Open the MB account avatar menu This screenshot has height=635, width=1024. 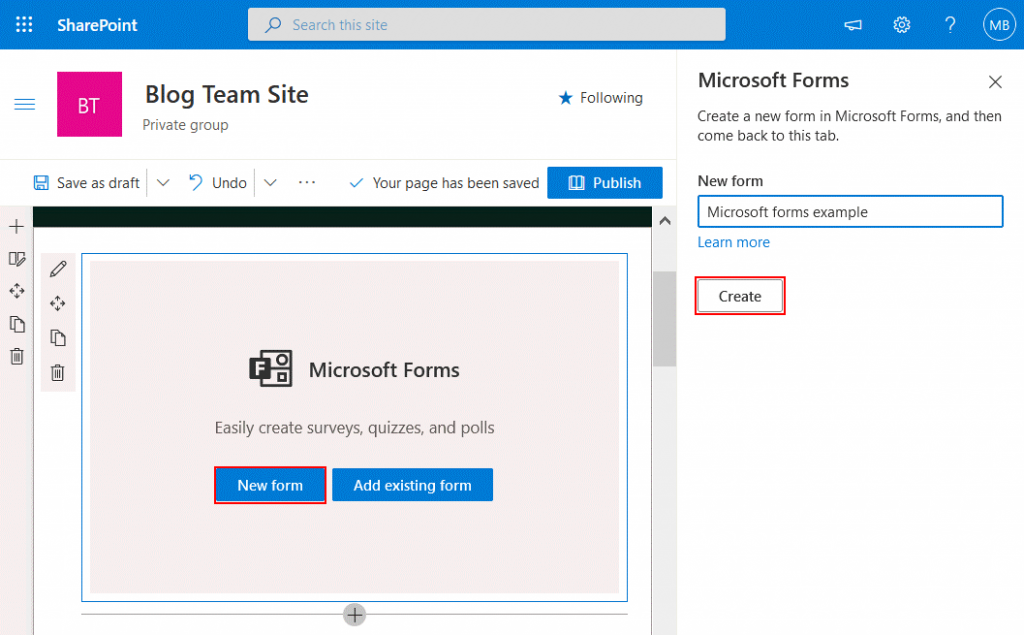(x=999, y=24)
